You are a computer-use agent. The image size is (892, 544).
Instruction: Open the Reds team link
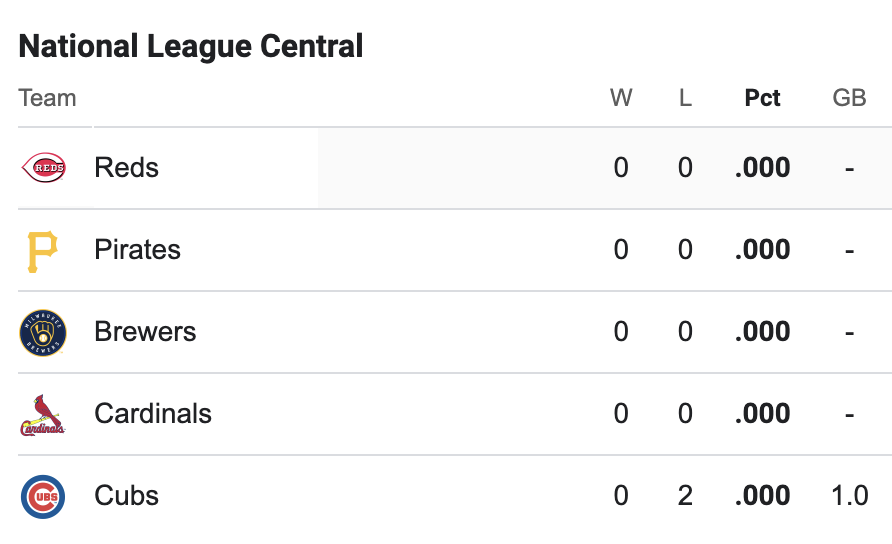[x=126, y=167]
